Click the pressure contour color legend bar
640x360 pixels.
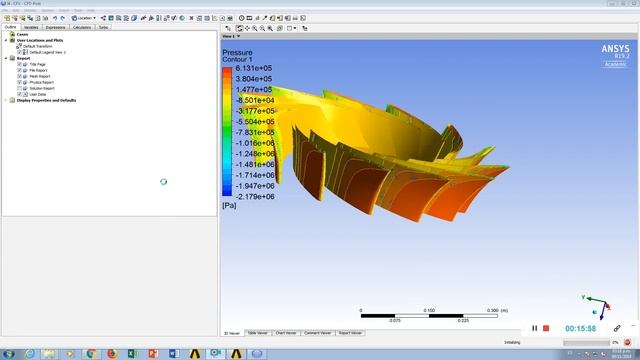pyautogui.click(x=227, y=132)
